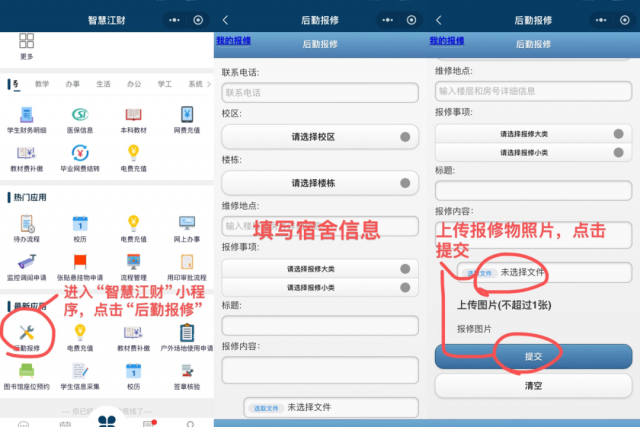Open 学生财务明细 icon
The width and height of the screenshot is (640, 427).
click(27, 116)
